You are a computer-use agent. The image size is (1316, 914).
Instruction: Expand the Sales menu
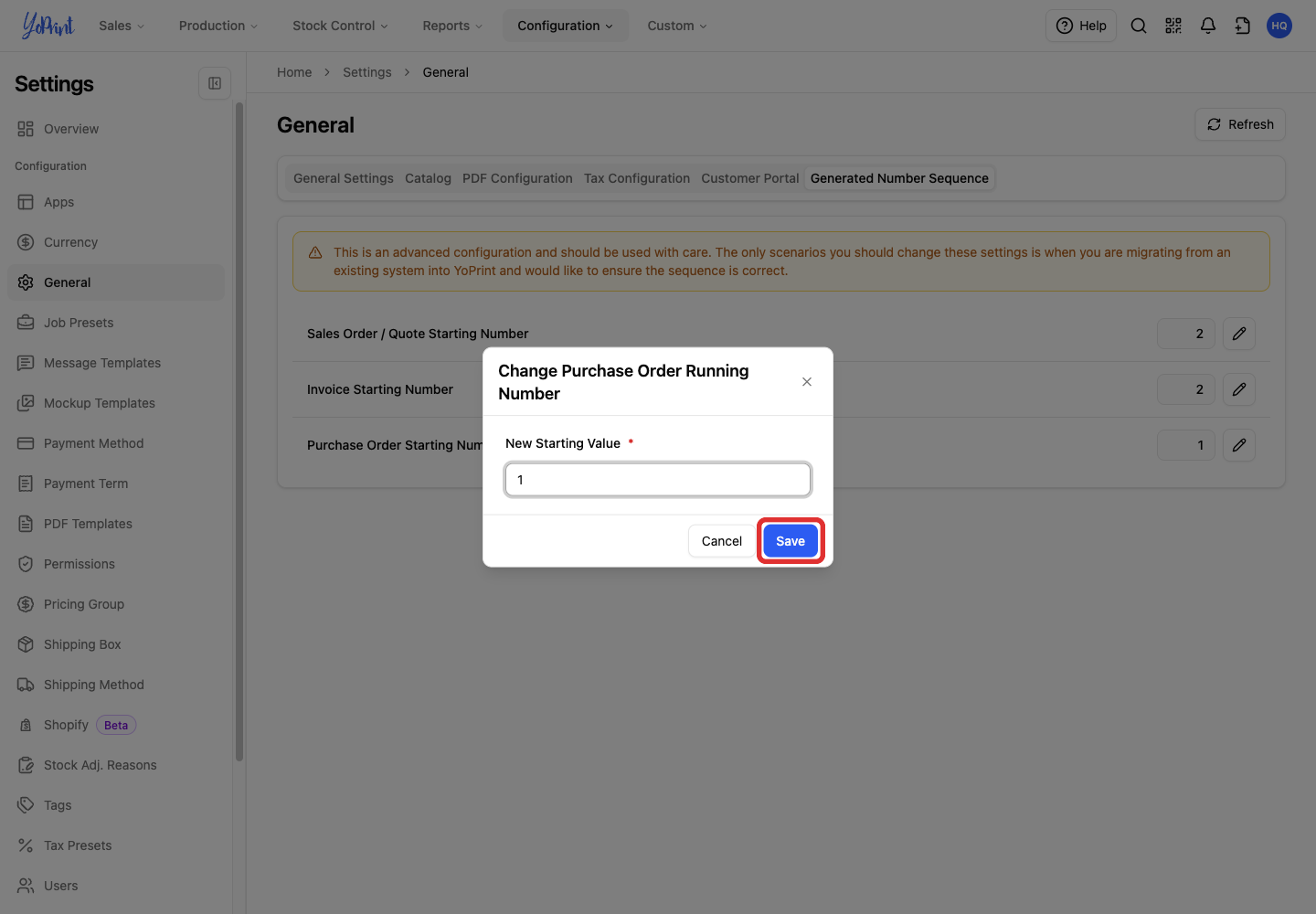click(122, 26)
